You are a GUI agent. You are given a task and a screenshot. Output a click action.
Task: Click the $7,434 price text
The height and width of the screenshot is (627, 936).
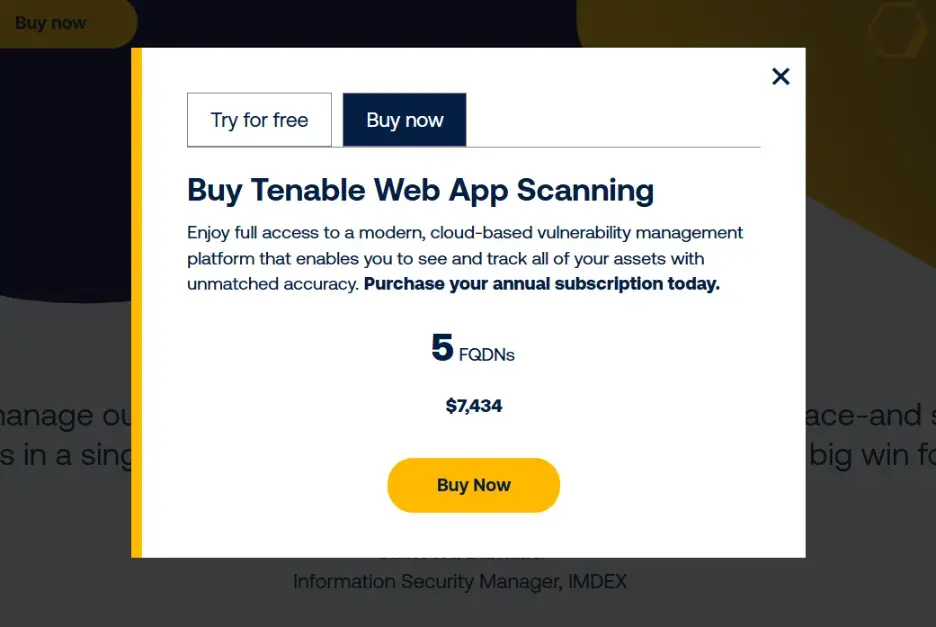coord(473,406)
